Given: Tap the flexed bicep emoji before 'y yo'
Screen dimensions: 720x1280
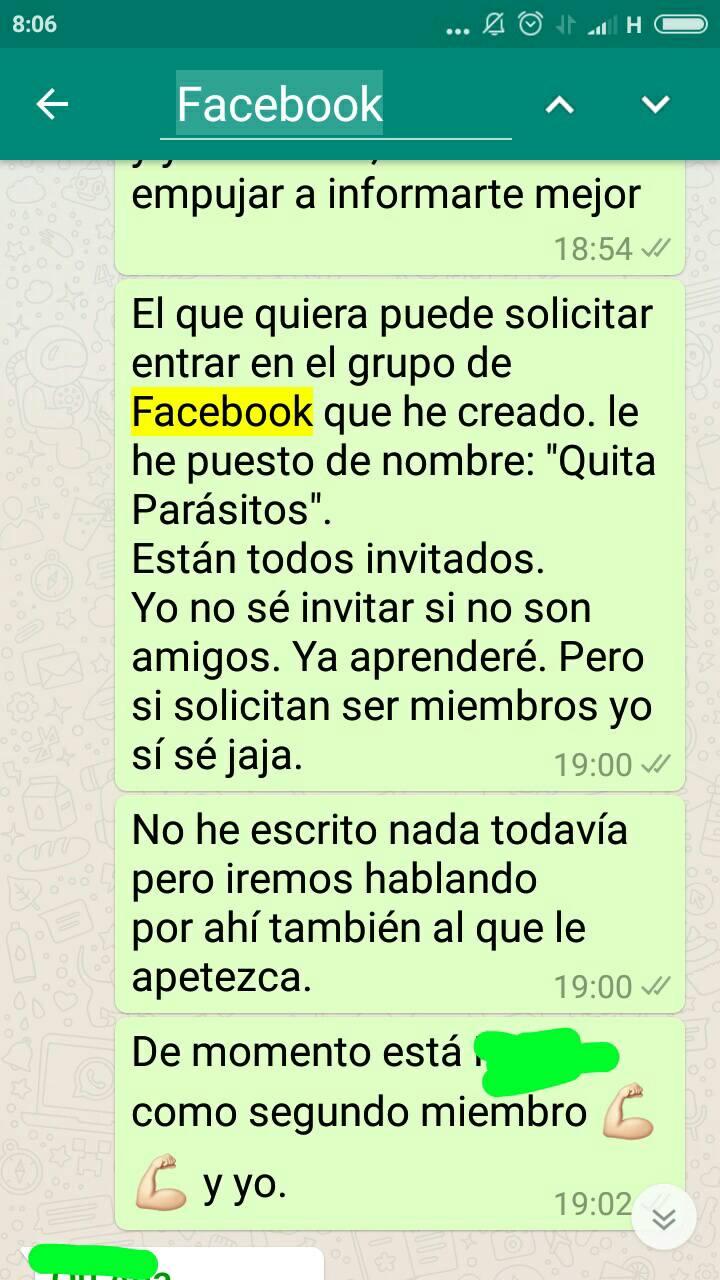Looking at the screenshot, I should point(160,1184).
